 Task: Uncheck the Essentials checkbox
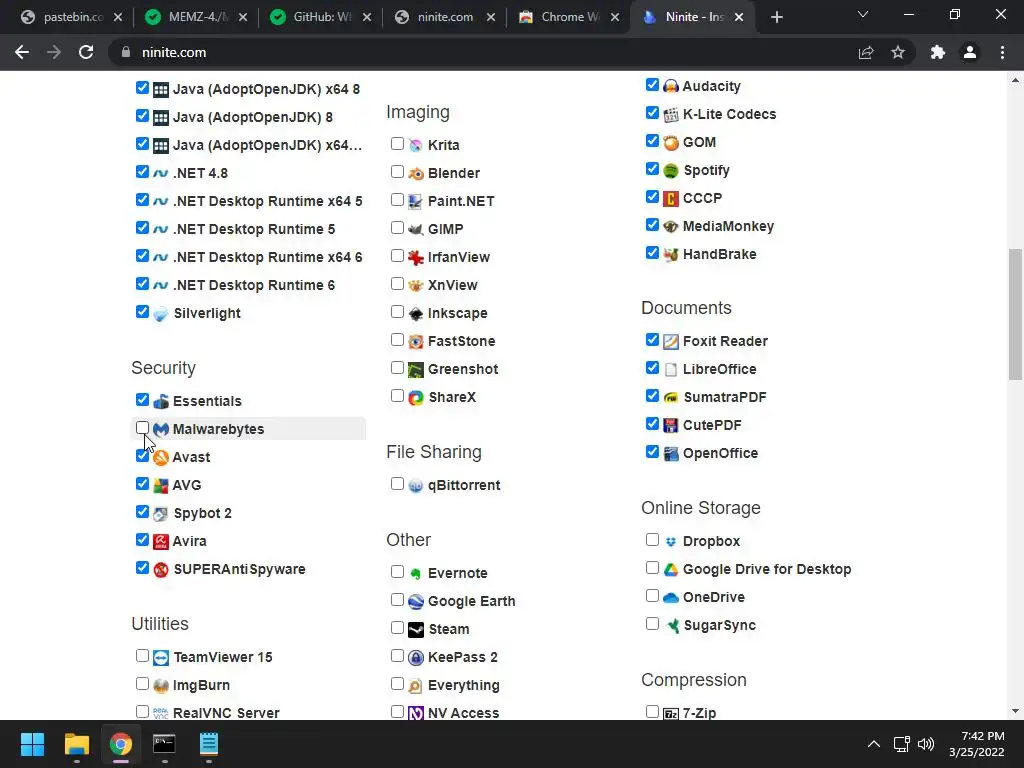click(142, 400)
